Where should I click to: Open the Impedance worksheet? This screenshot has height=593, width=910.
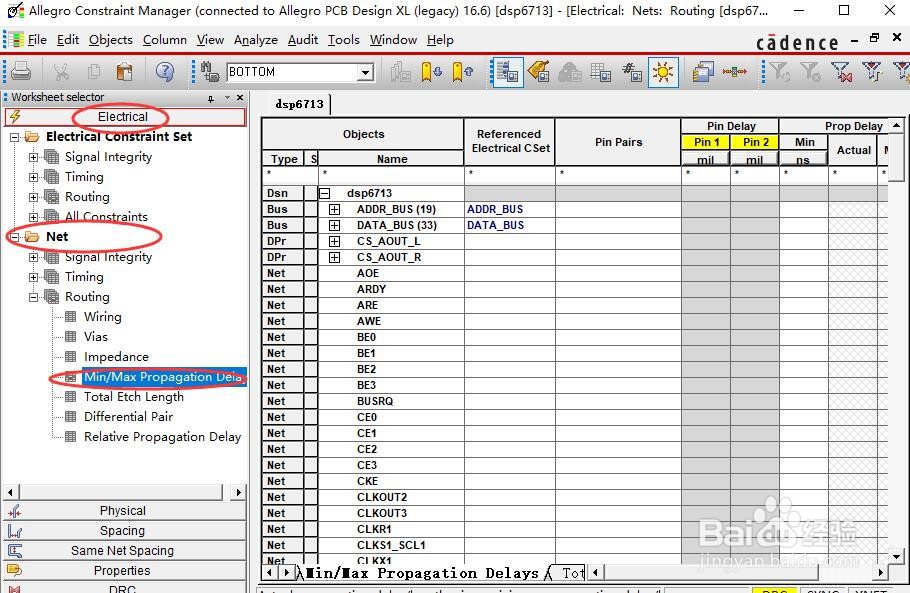(x=116, y=357)
